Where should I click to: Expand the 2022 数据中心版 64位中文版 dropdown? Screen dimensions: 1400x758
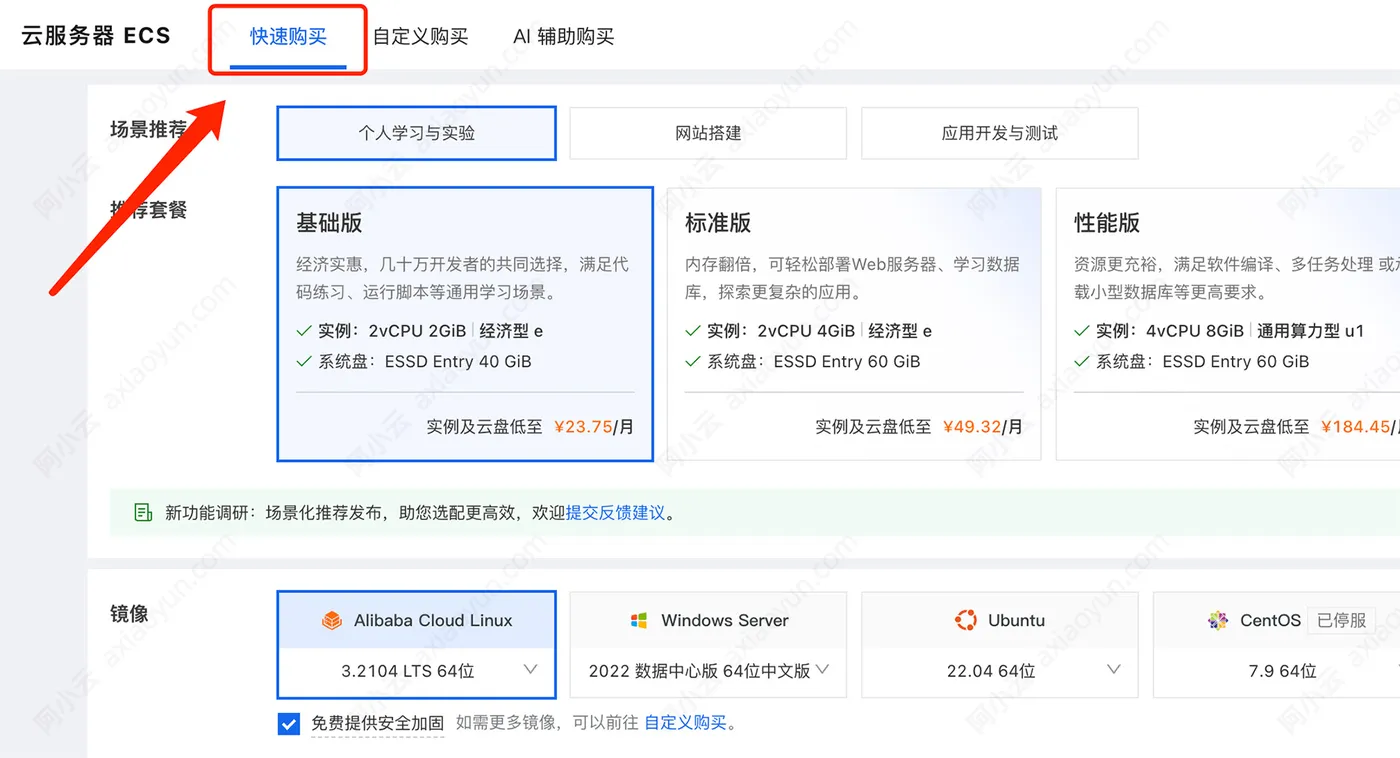pos(708,671)
